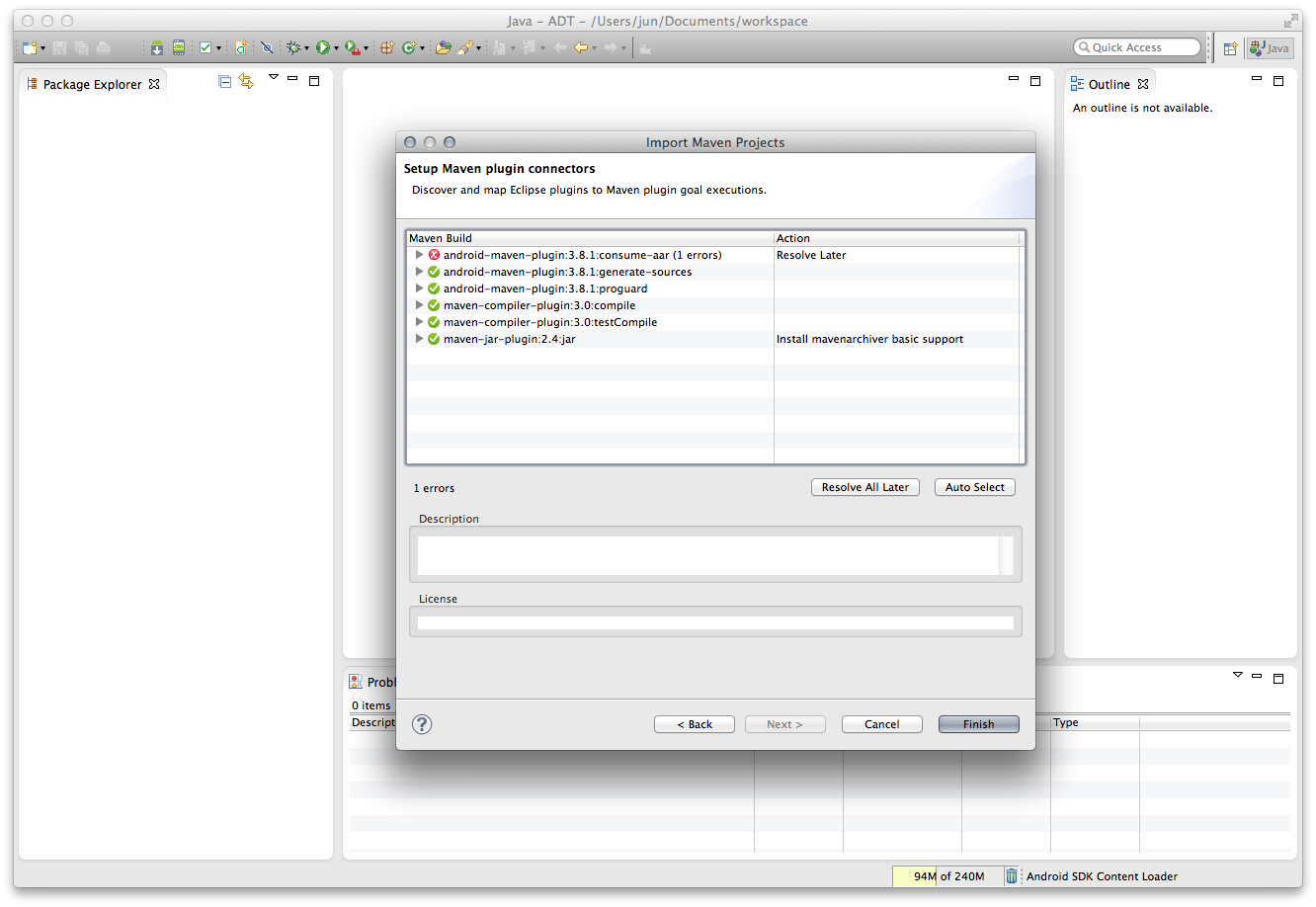Click the Finish button
Viewport: 1316px width, 907px height.
(x=979, y=724)
